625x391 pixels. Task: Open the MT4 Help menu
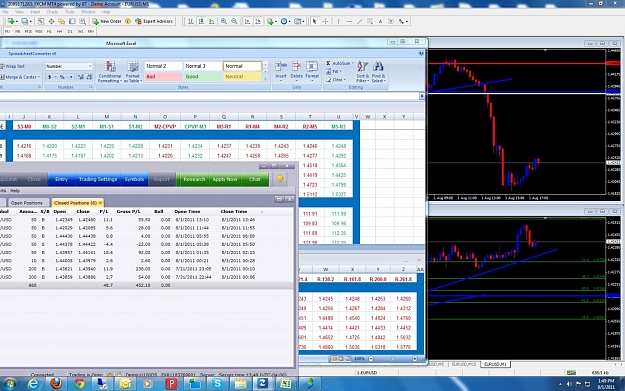coord(106,12)
